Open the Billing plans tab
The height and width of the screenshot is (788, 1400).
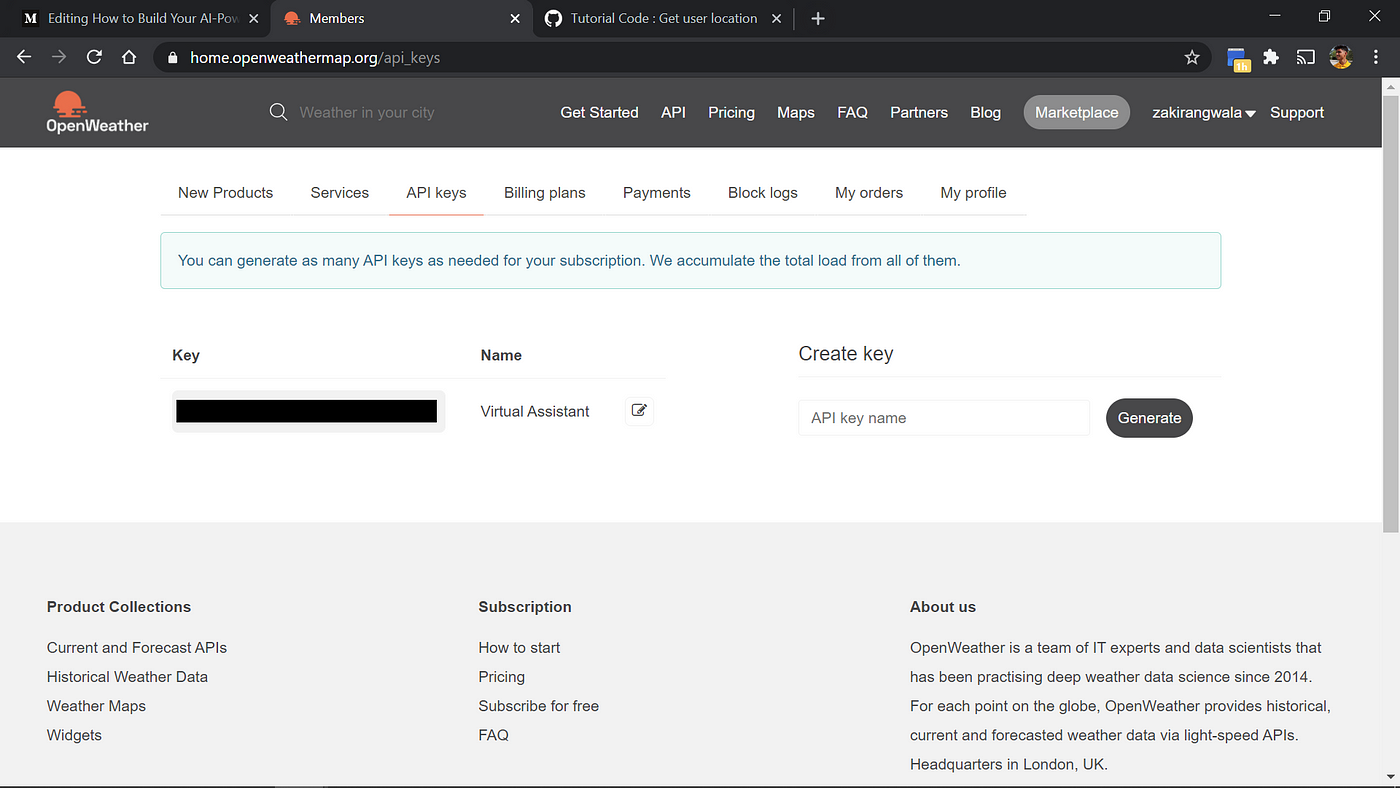[x=545, y=192]
